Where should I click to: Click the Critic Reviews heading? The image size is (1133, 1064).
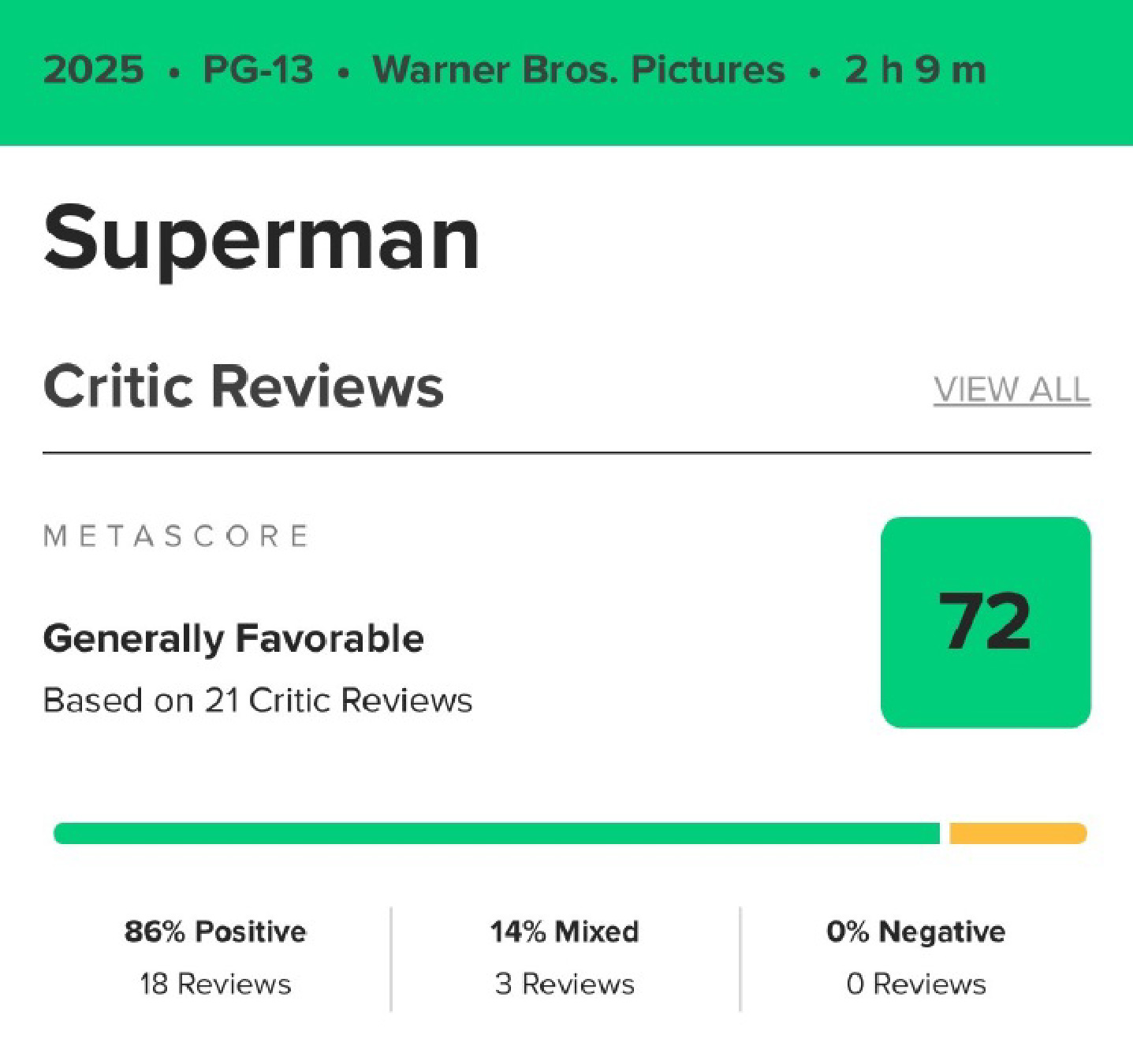point(244,386)
